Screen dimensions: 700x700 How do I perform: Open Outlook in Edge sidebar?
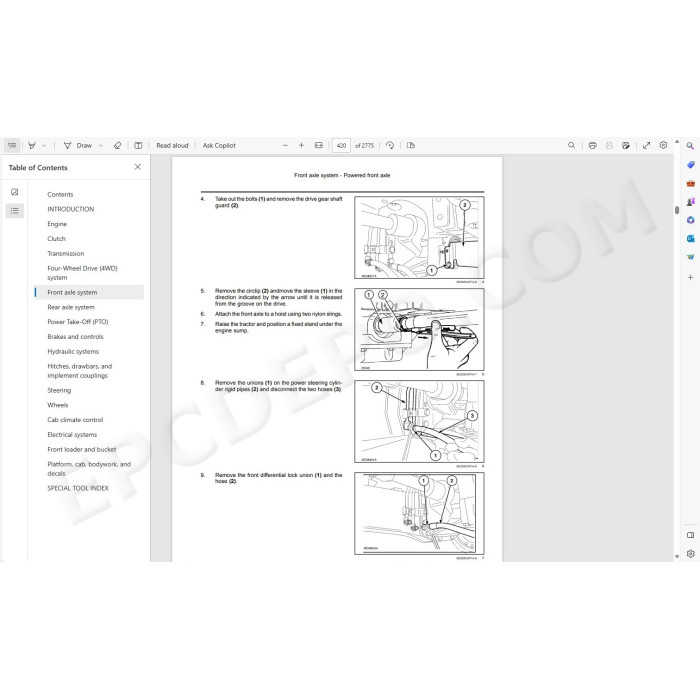690,238
